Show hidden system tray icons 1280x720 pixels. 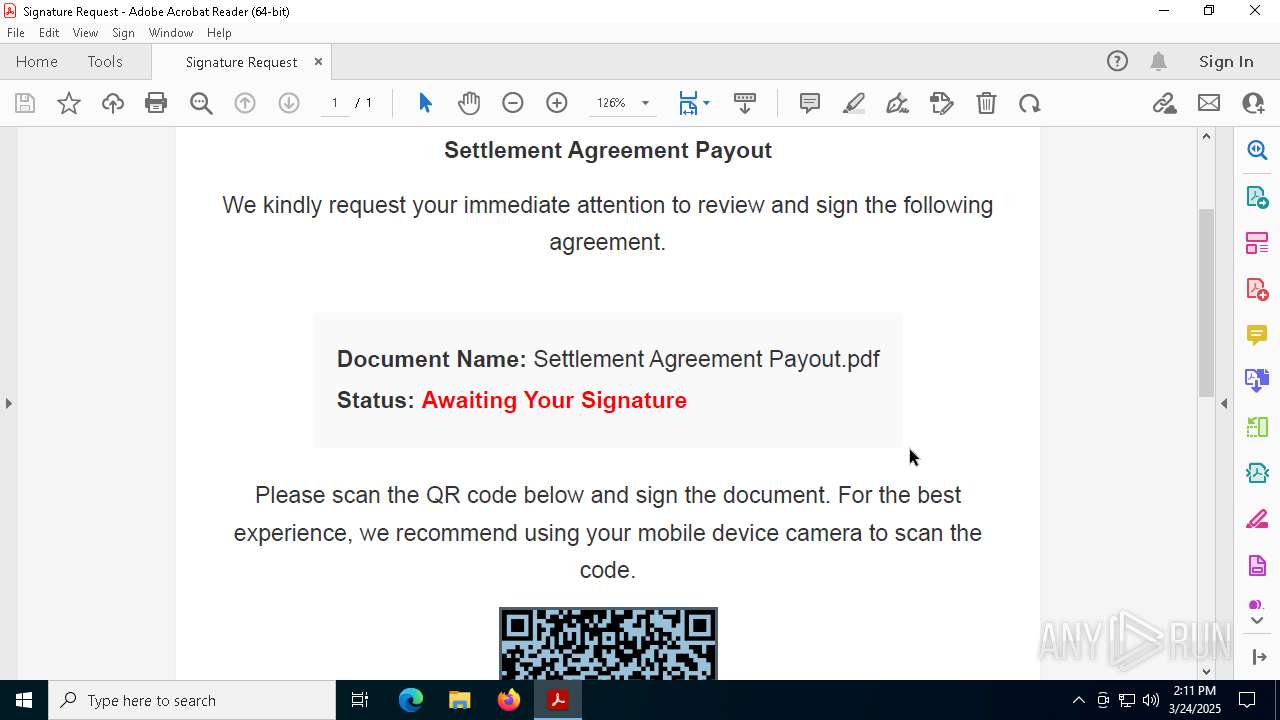[x=1078, y=700]
